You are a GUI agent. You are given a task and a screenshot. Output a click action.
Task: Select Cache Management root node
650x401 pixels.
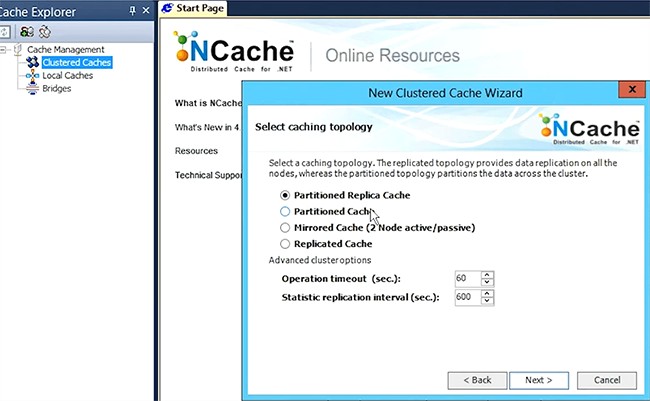point(65,50)
